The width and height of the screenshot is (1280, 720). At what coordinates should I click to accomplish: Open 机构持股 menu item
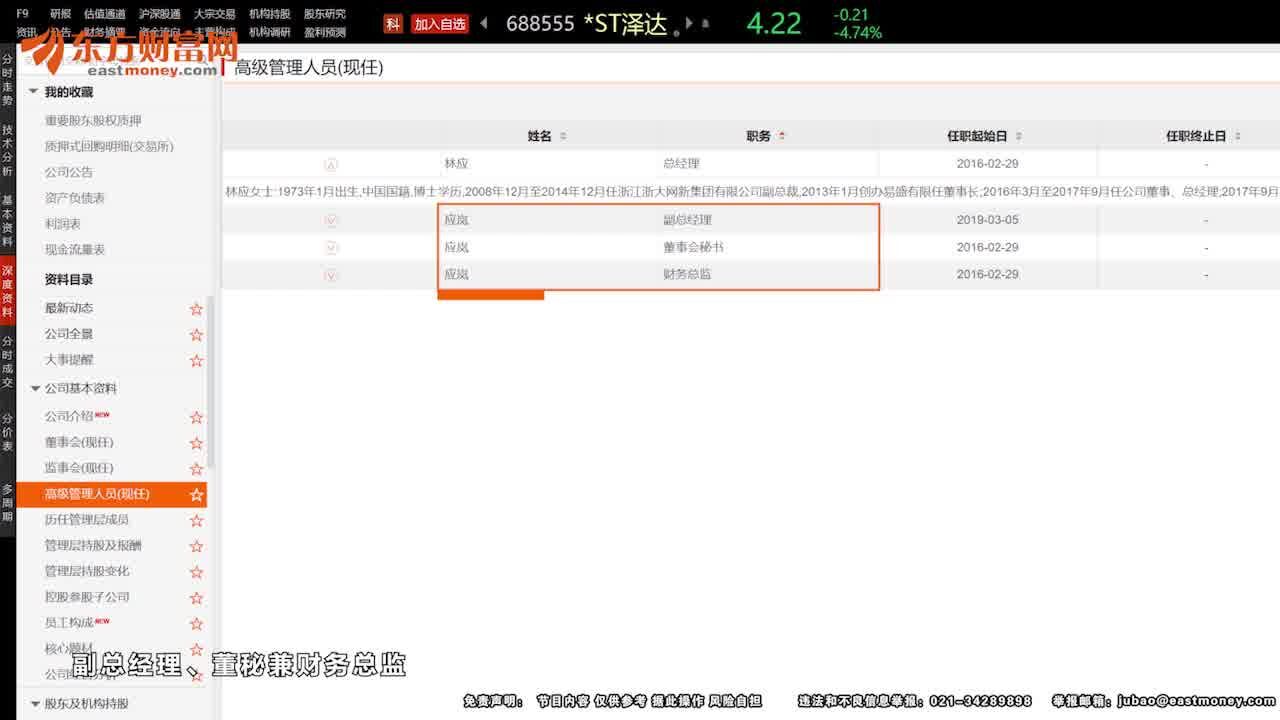pos(270,14)
